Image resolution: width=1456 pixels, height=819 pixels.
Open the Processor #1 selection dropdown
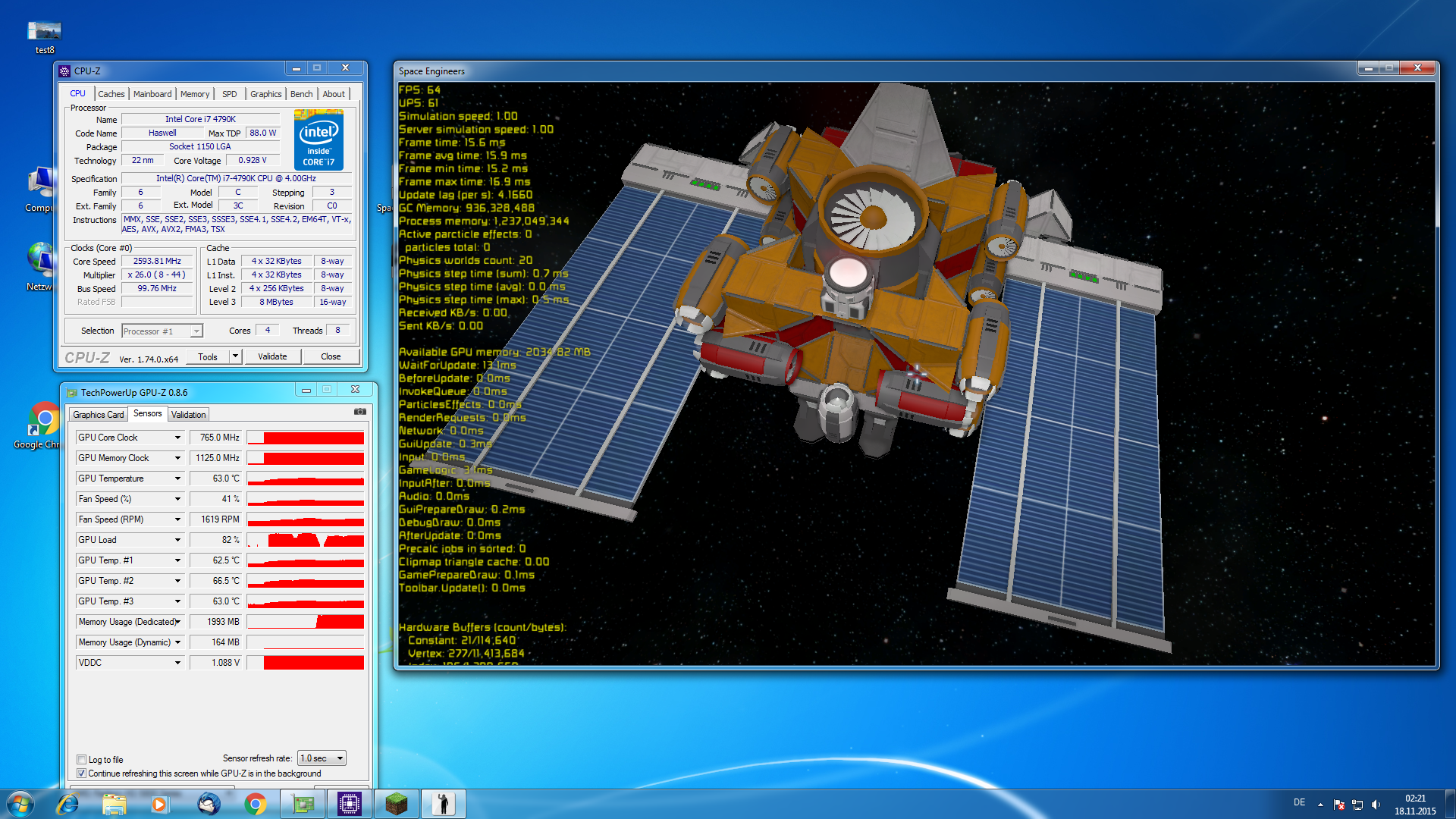coord(162,331)
